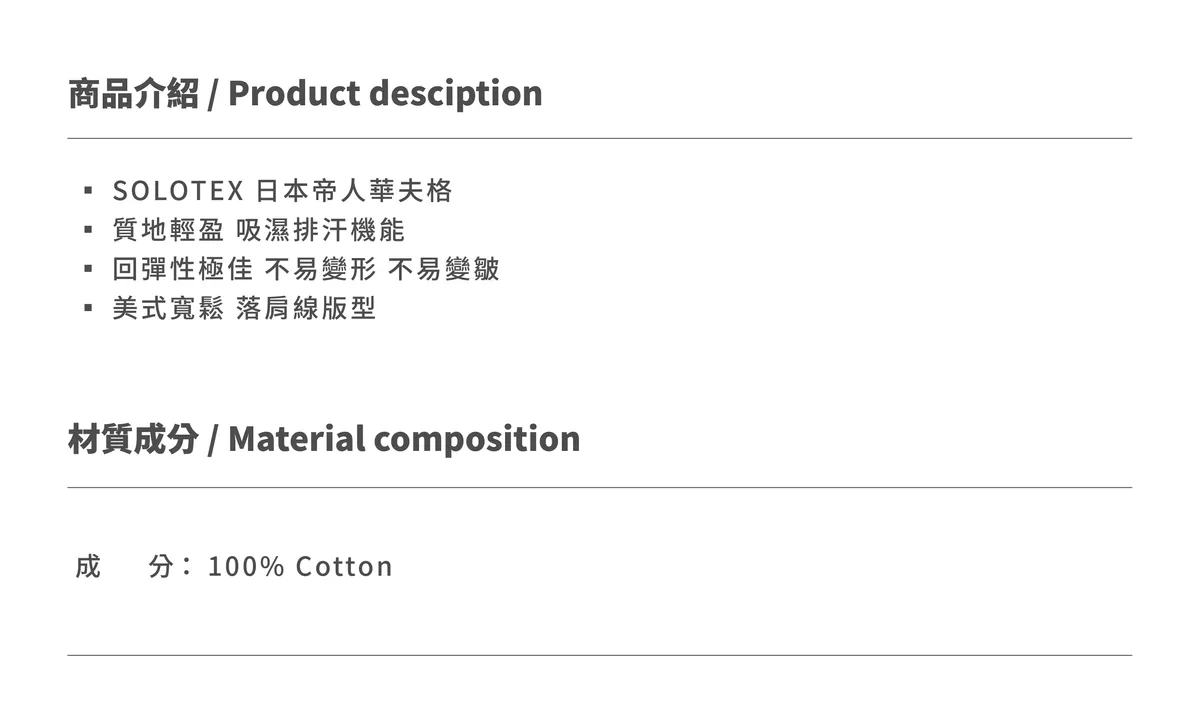
Task: Click the 100% Cotton text
Action: tap(300, 567)
